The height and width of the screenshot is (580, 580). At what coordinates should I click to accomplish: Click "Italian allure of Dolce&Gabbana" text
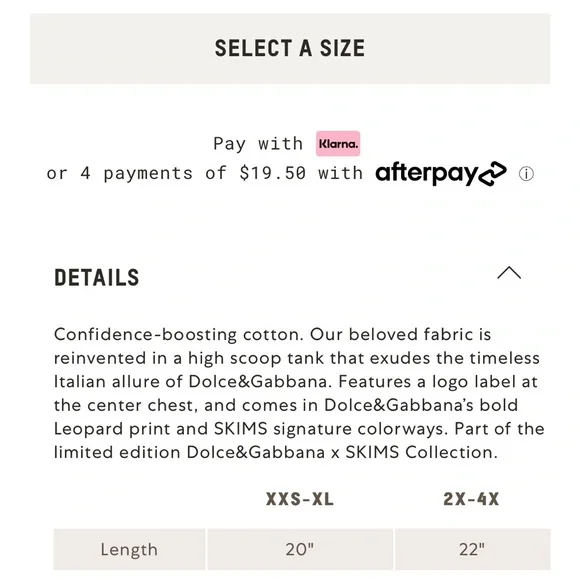pos(190,382)
